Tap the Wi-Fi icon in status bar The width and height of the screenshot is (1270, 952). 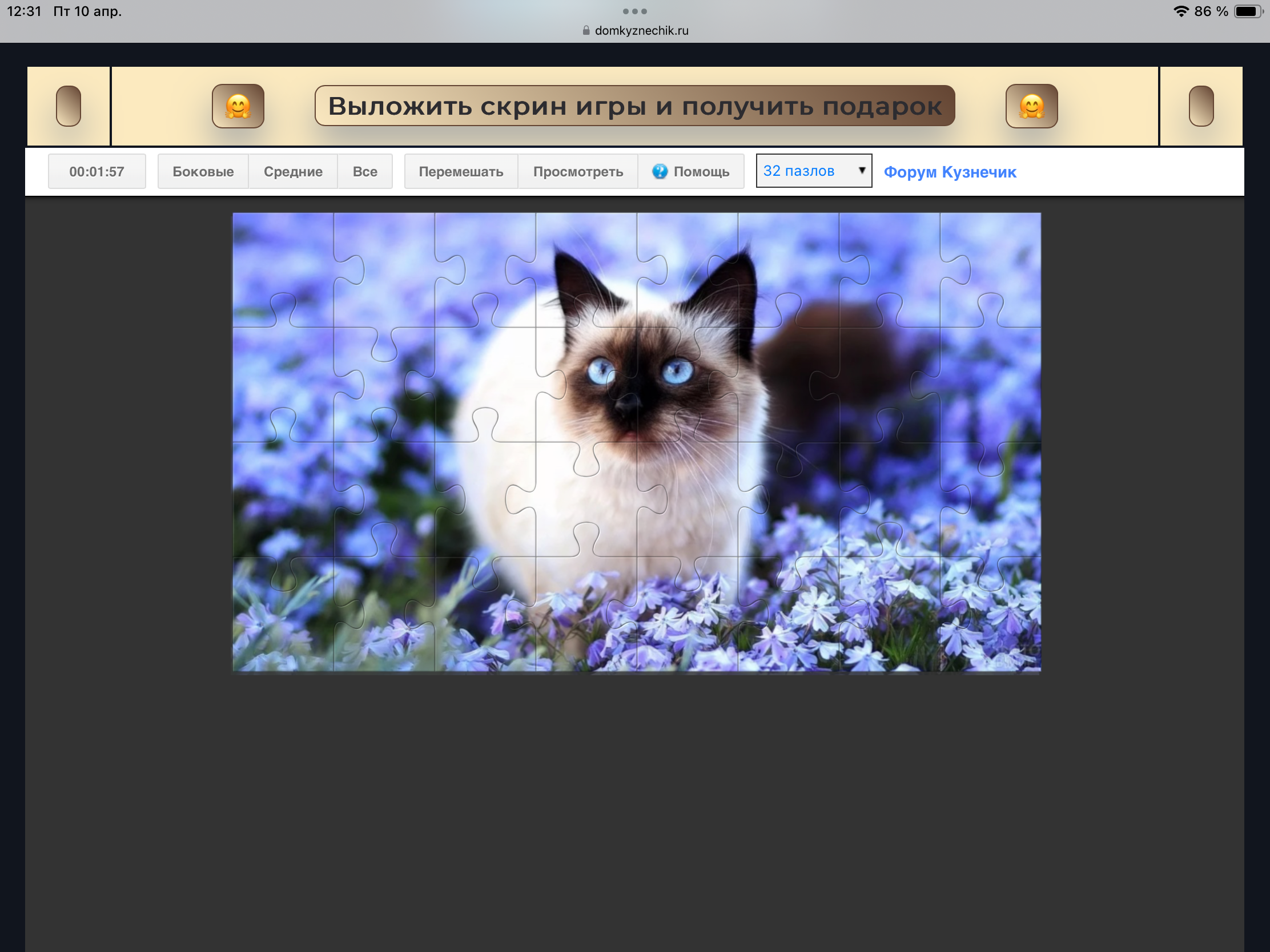tap(1180, 11)
